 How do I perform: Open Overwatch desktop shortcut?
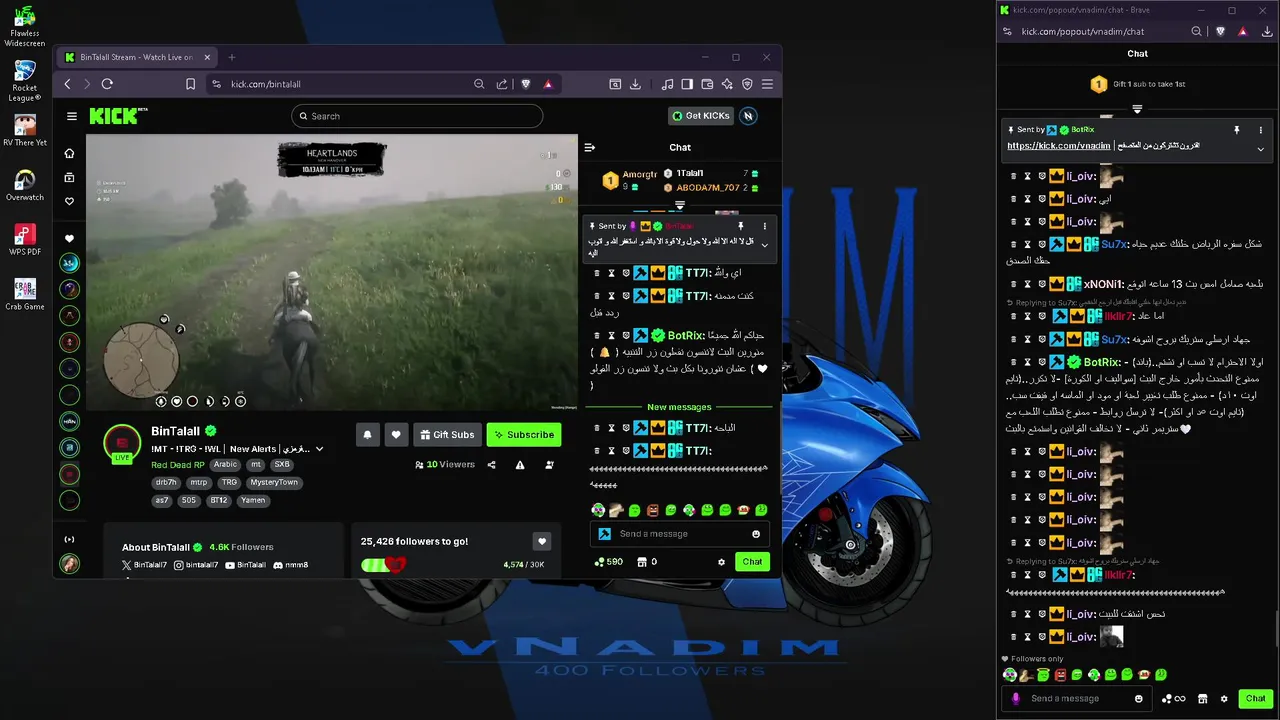tap(24, 186)
